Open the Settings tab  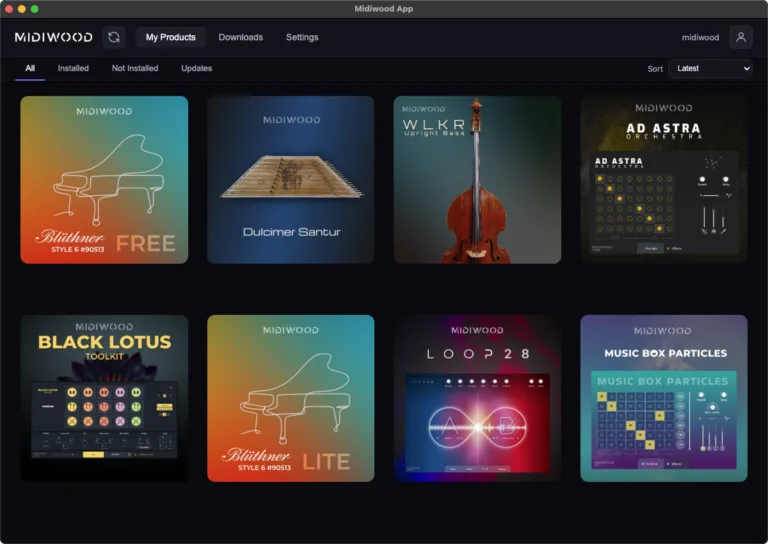point(302,37)
